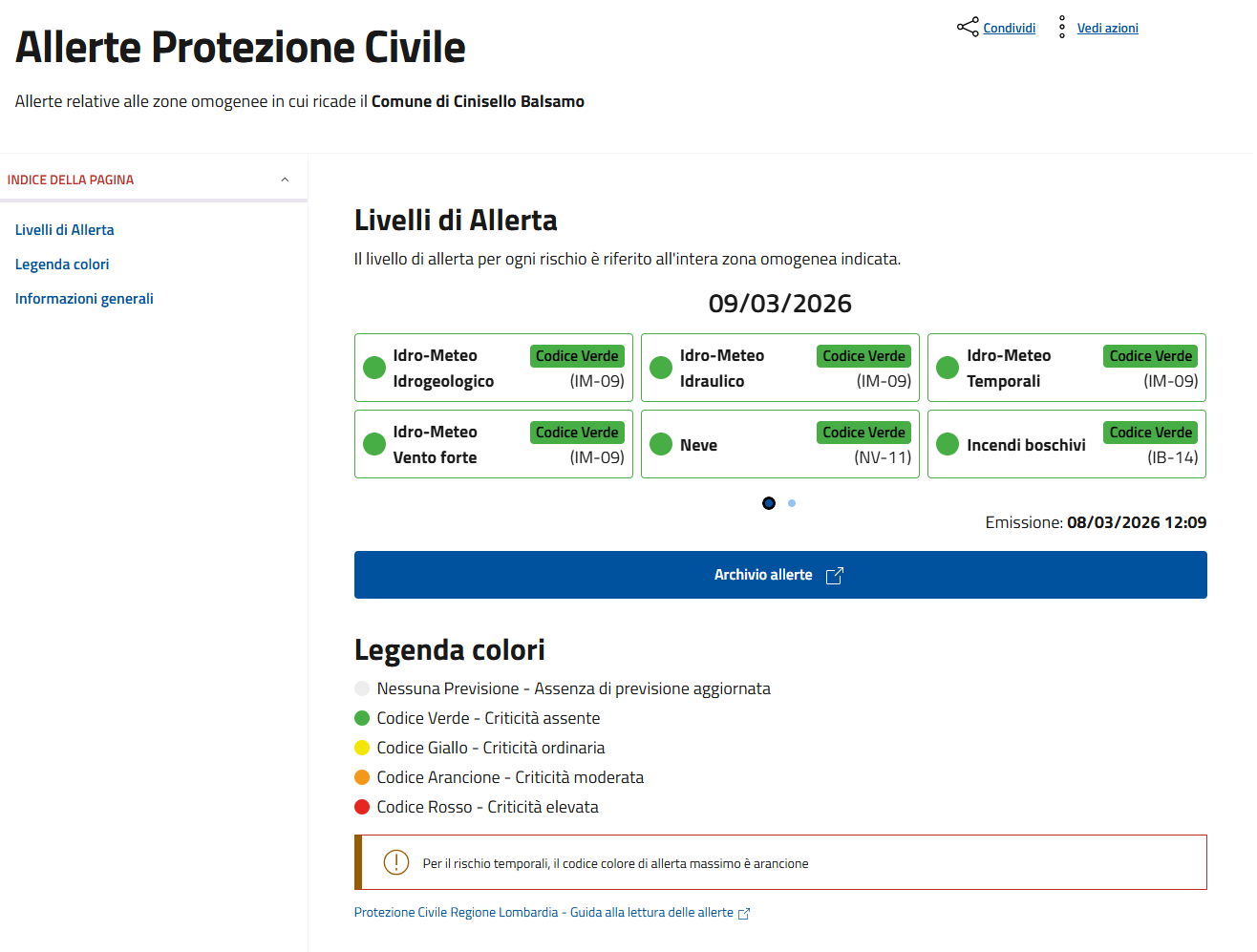This screenshot has height=952, width=1257.
Task: Click the warning exclamation icon in notice
Action: [x=395, y=862]
